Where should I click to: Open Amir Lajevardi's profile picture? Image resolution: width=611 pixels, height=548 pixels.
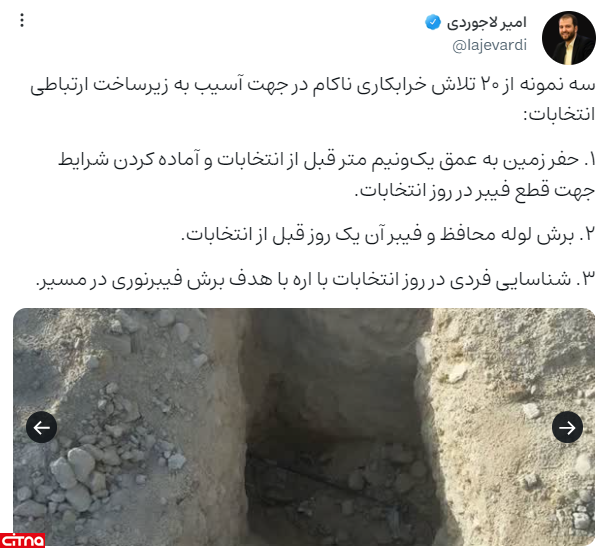[569, 38]
